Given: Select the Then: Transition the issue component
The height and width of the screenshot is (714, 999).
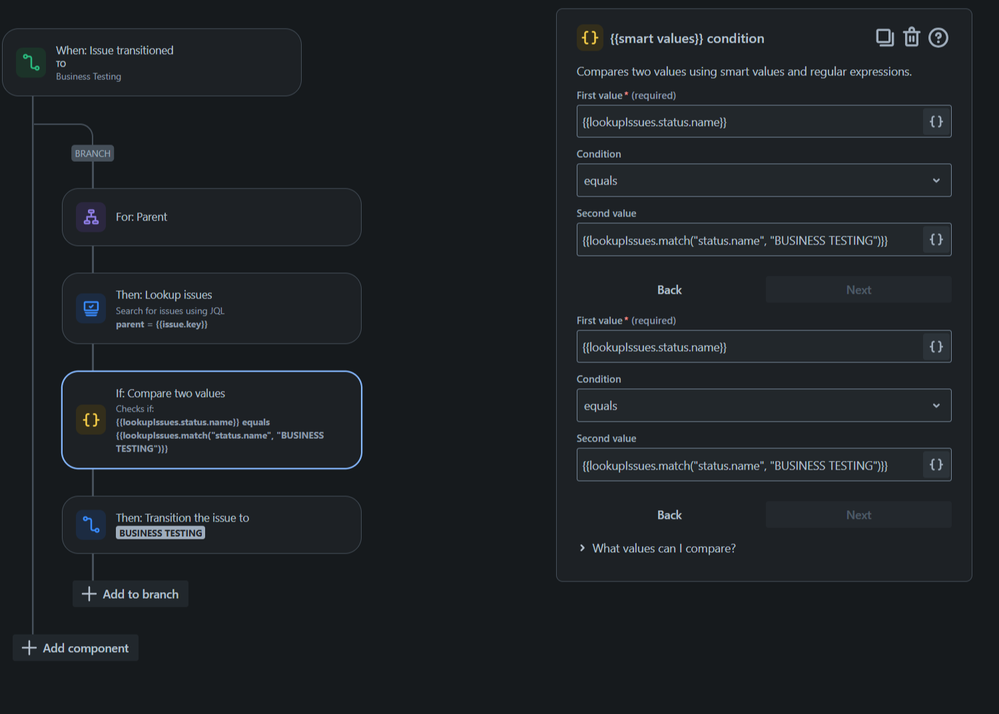Looking at the screenshot, I should tap(211, 525).
